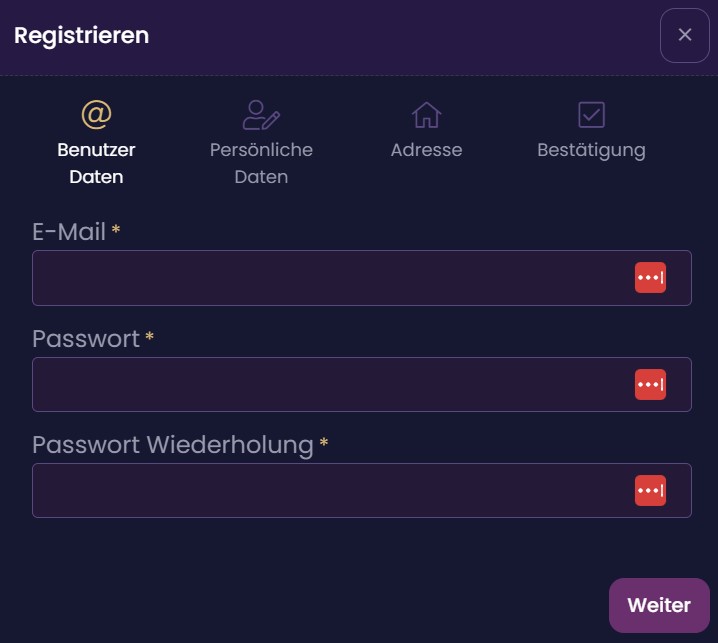Focus the E-Mail input field

click(362, 278)
